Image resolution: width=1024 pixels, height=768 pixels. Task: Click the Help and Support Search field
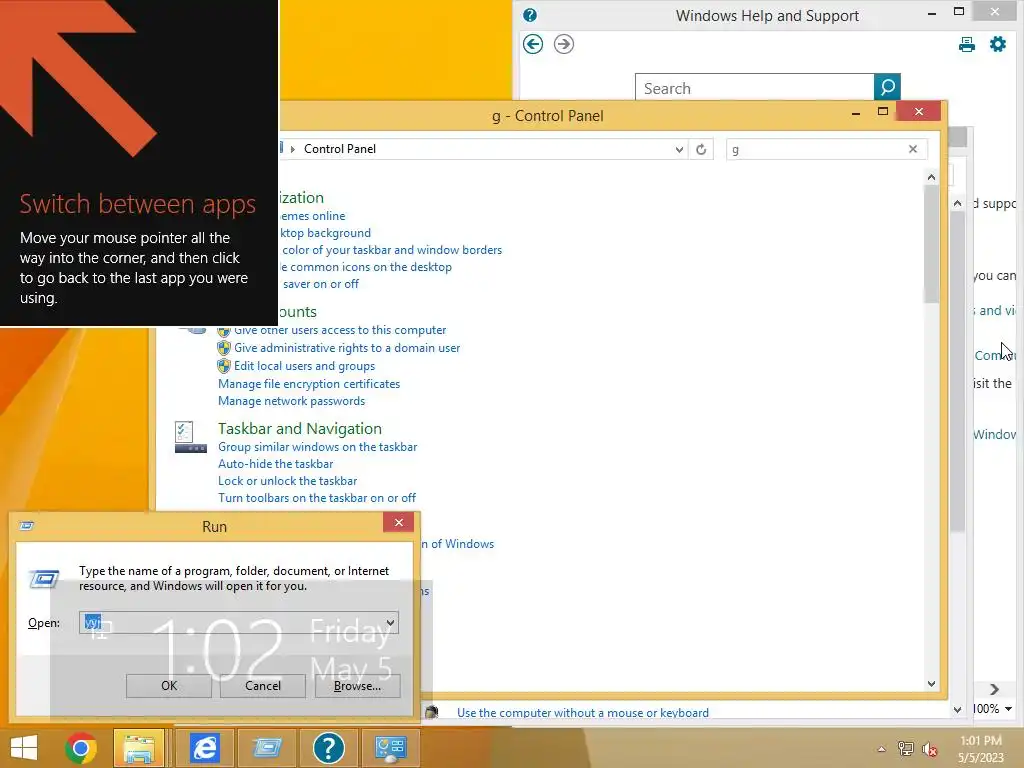[754, 88]
